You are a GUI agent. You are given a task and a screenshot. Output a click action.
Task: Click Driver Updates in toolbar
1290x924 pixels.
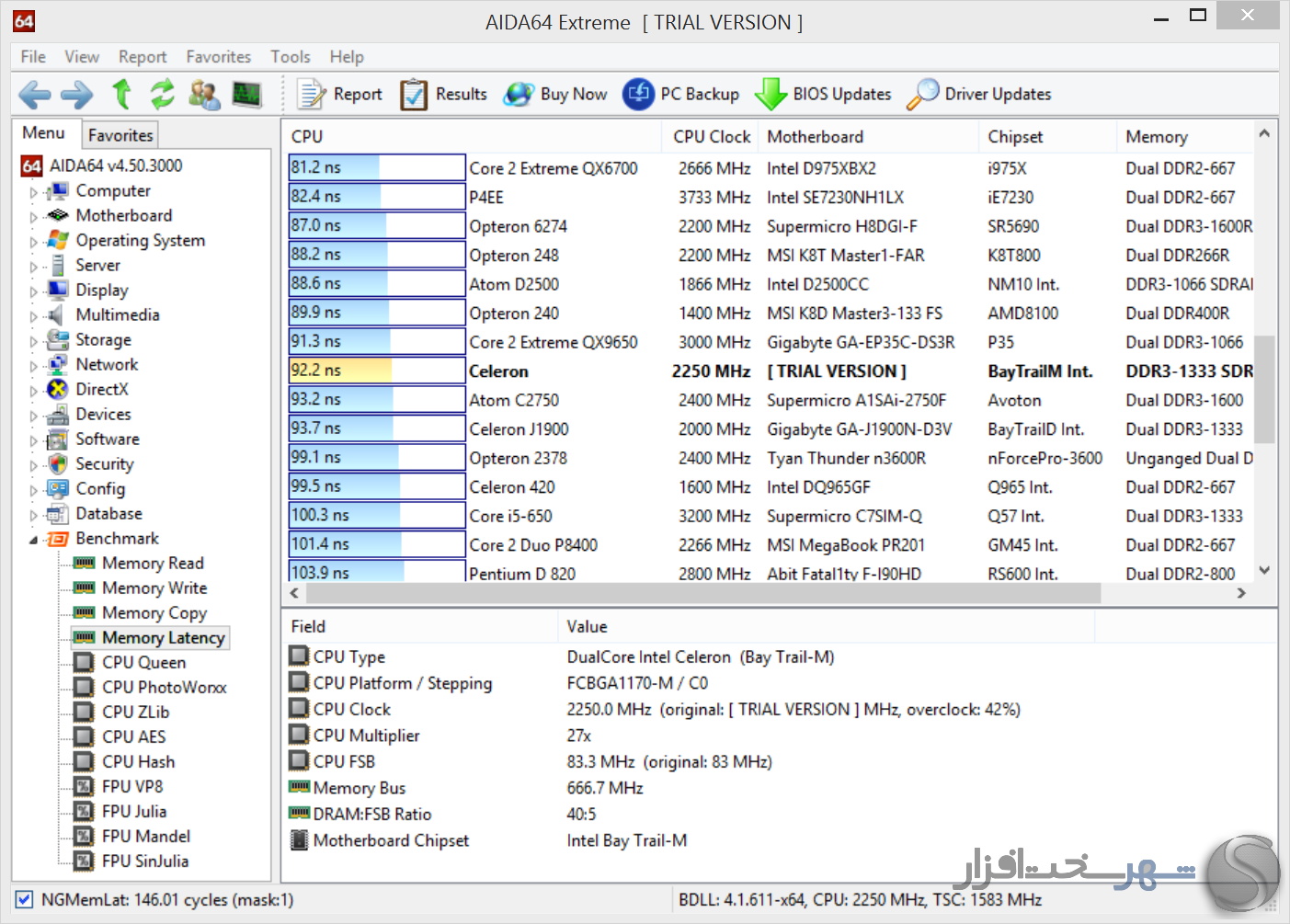coord(979,94)
